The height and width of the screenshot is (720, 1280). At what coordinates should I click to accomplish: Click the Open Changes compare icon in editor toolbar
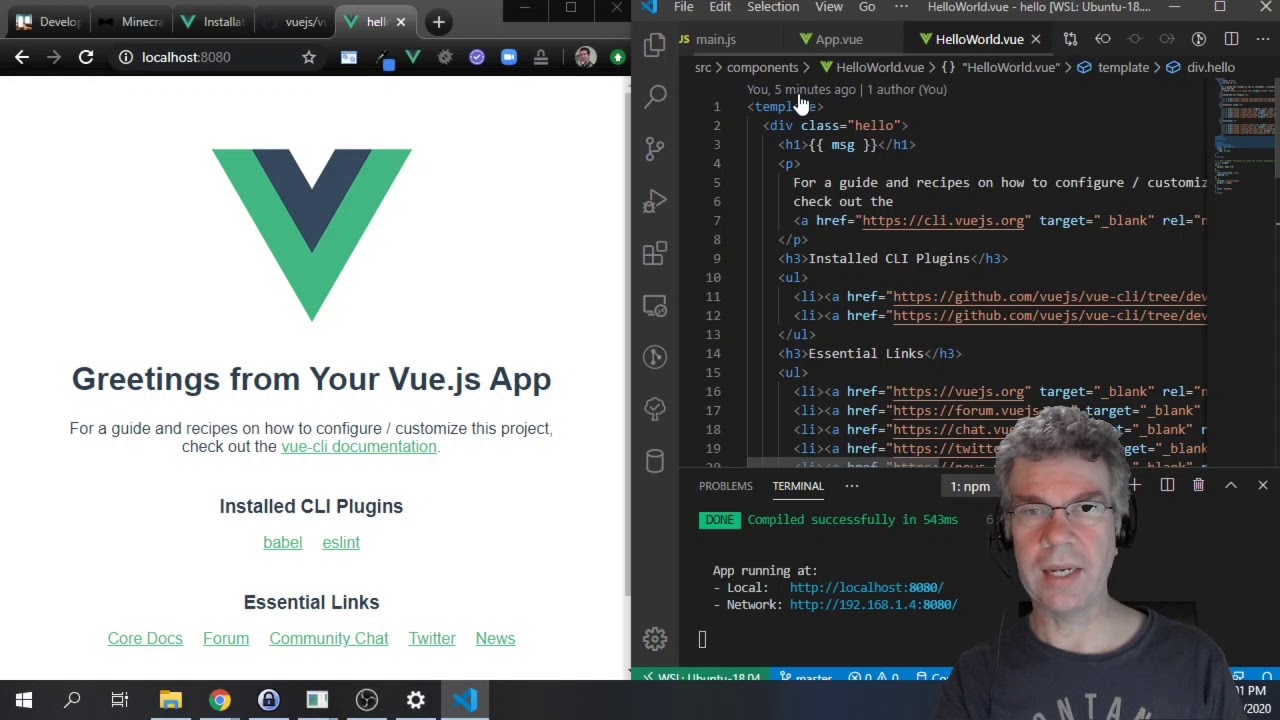1070,39
